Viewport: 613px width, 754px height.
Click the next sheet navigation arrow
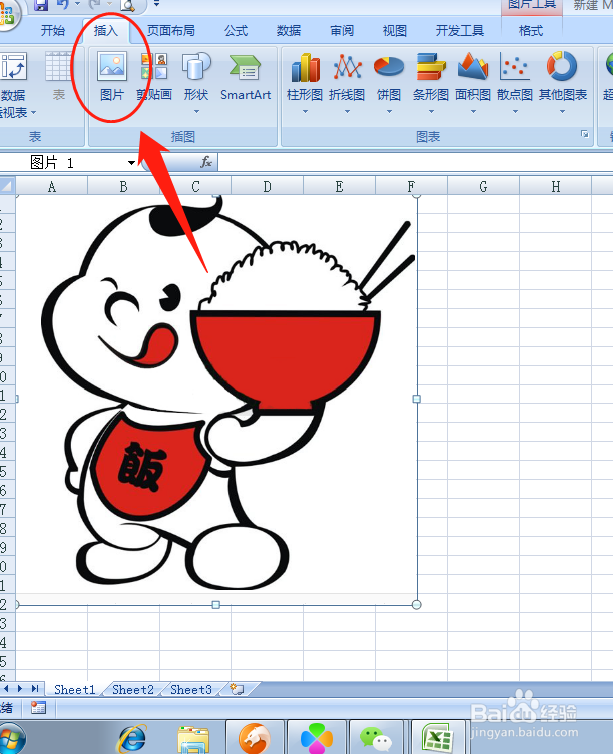(x=20, y=689)
